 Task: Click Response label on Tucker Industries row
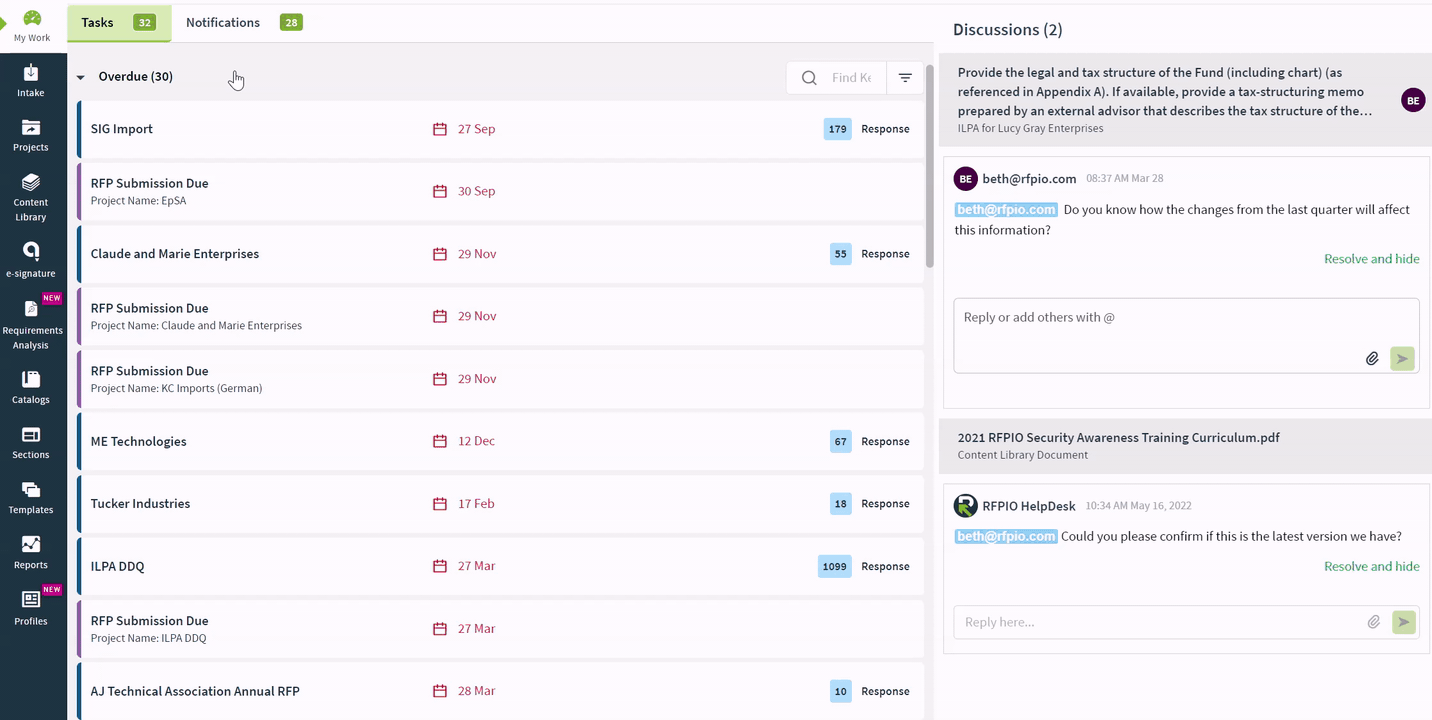pyautogui.click(x=885, y=504)
